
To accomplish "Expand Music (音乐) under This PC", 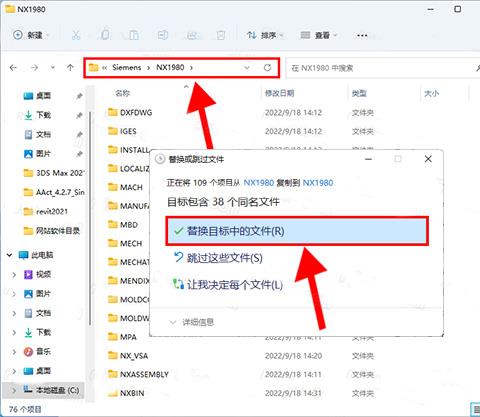I will [x=14, y=352].
